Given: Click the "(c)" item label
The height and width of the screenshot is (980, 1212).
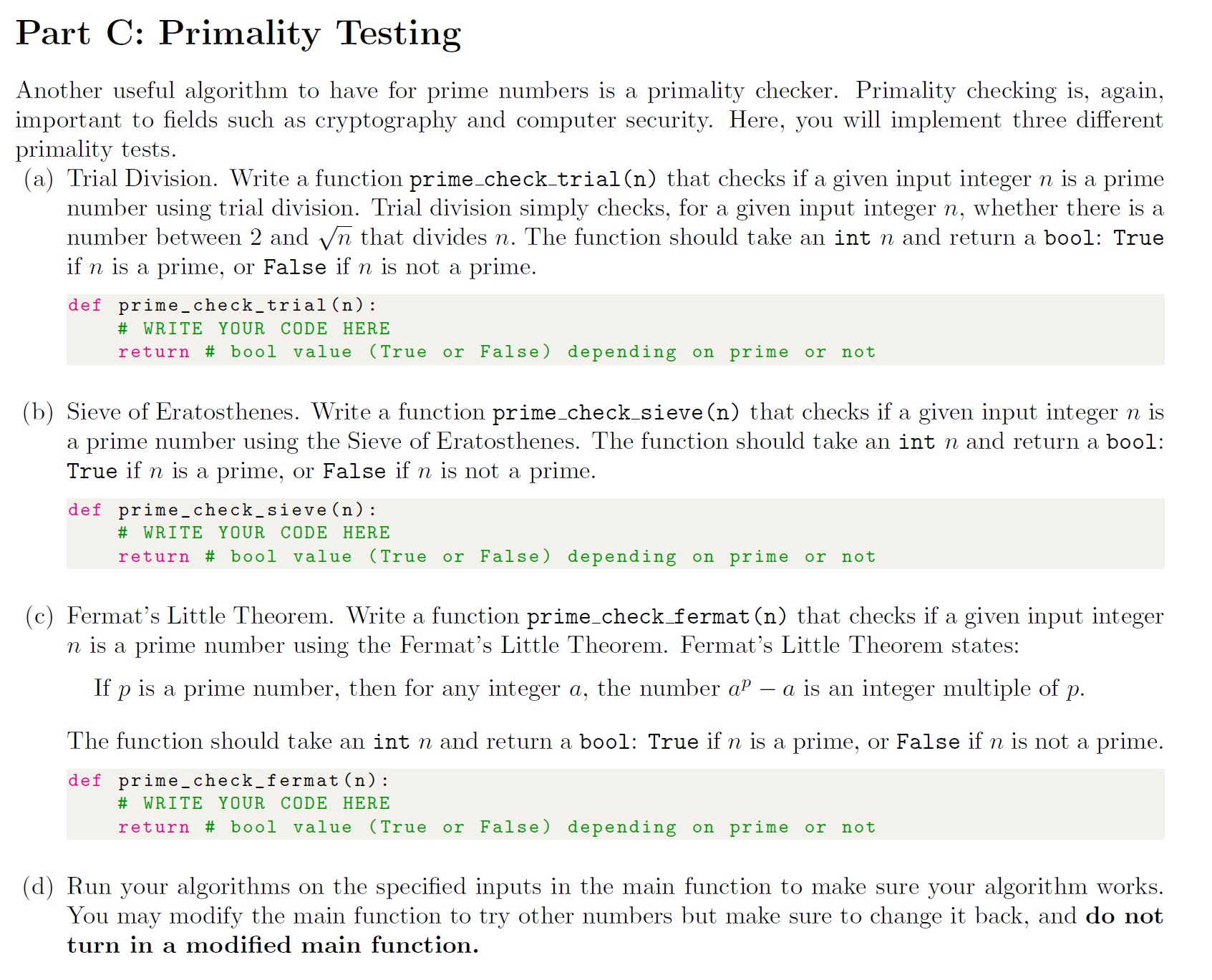Looking at the screenshot, I should tap(39, 616).
